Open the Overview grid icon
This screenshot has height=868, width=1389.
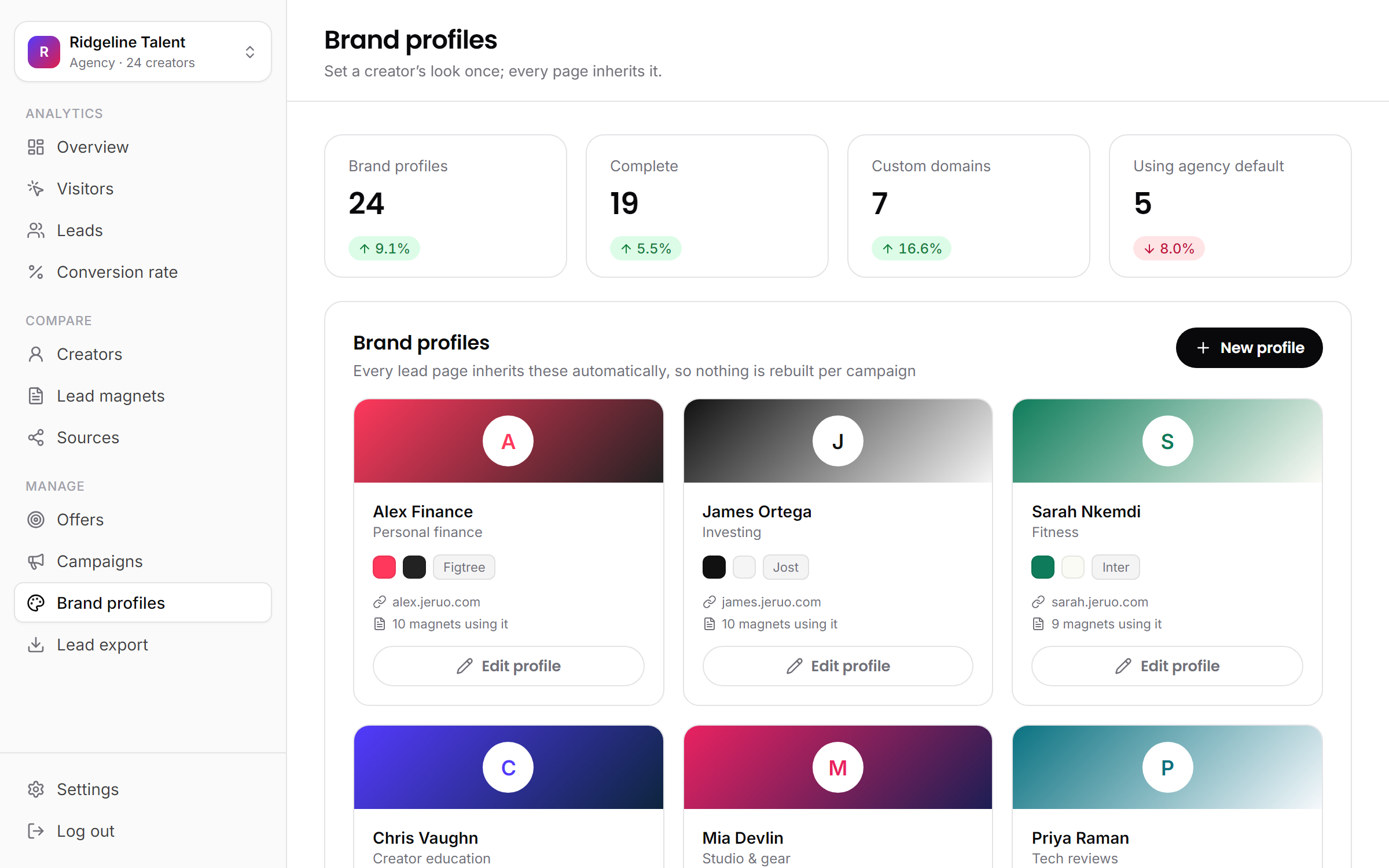point(36,147)
